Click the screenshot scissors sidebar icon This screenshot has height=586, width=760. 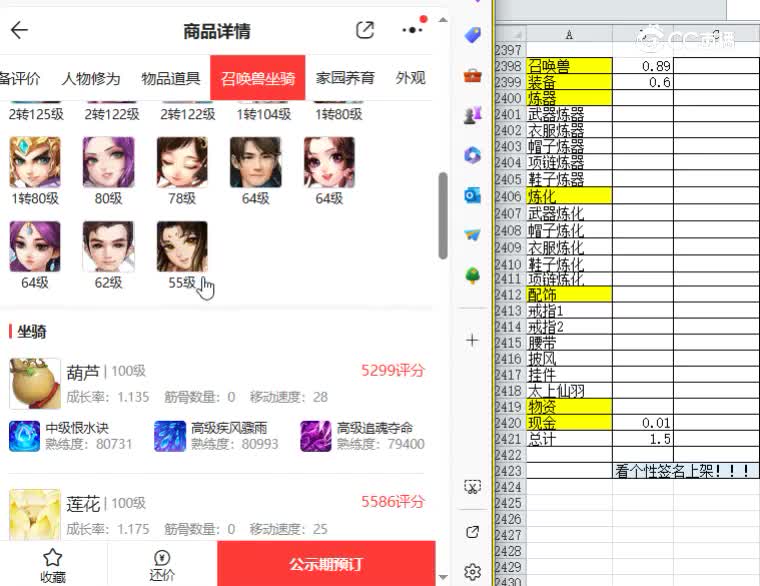473,486
